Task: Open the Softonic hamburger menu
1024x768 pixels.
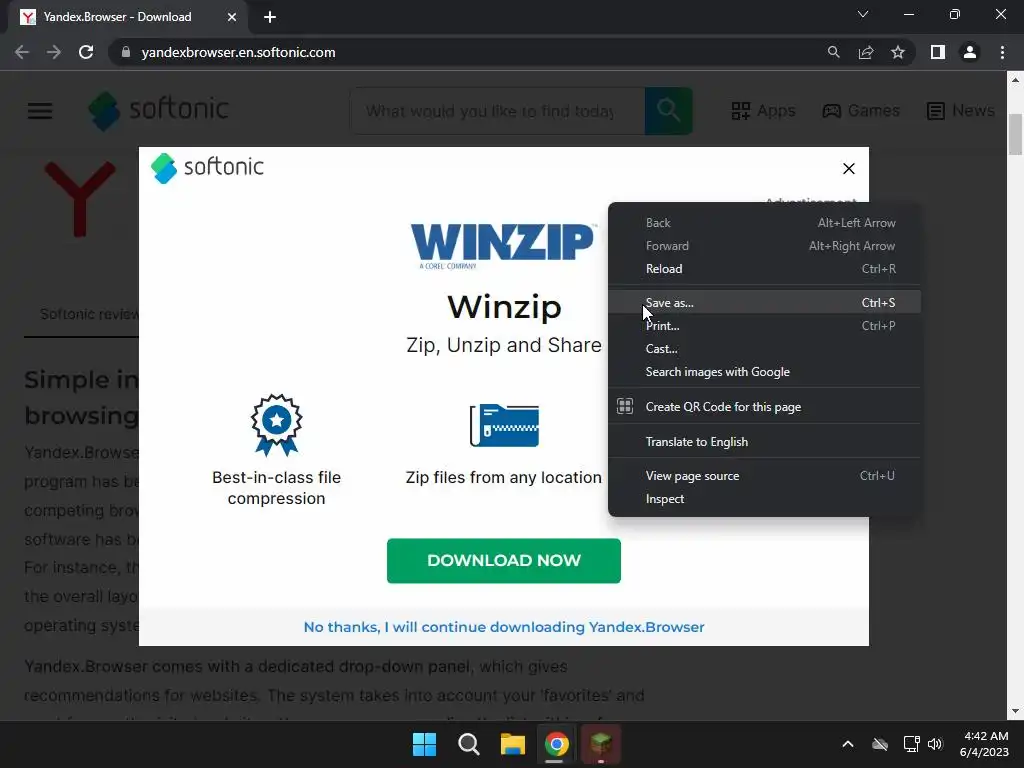Action: pyautogui.click(x=40, y=111)
